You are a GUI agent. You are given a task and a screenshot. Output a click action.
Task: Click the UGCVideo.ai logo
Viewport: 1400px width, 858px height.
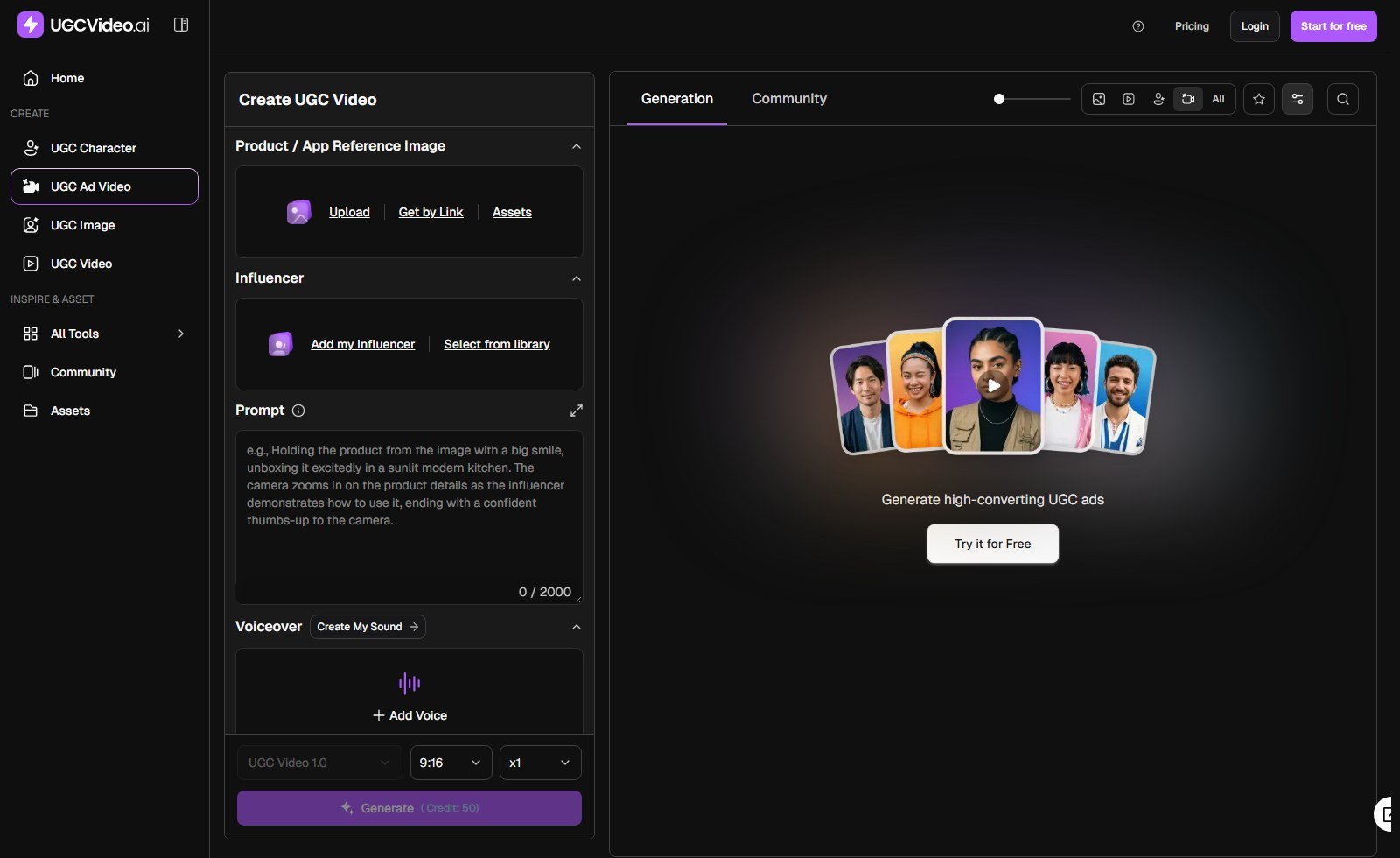tap(84, 25)
